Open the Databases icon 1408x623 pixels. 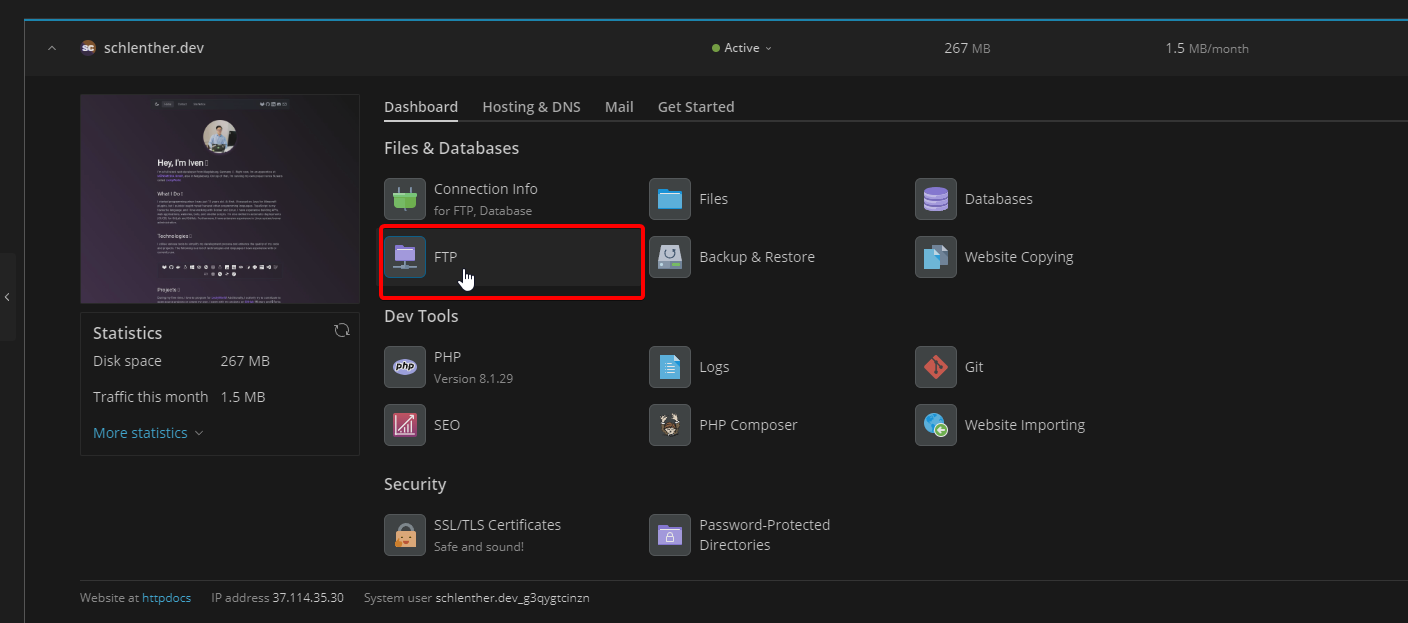935,199
